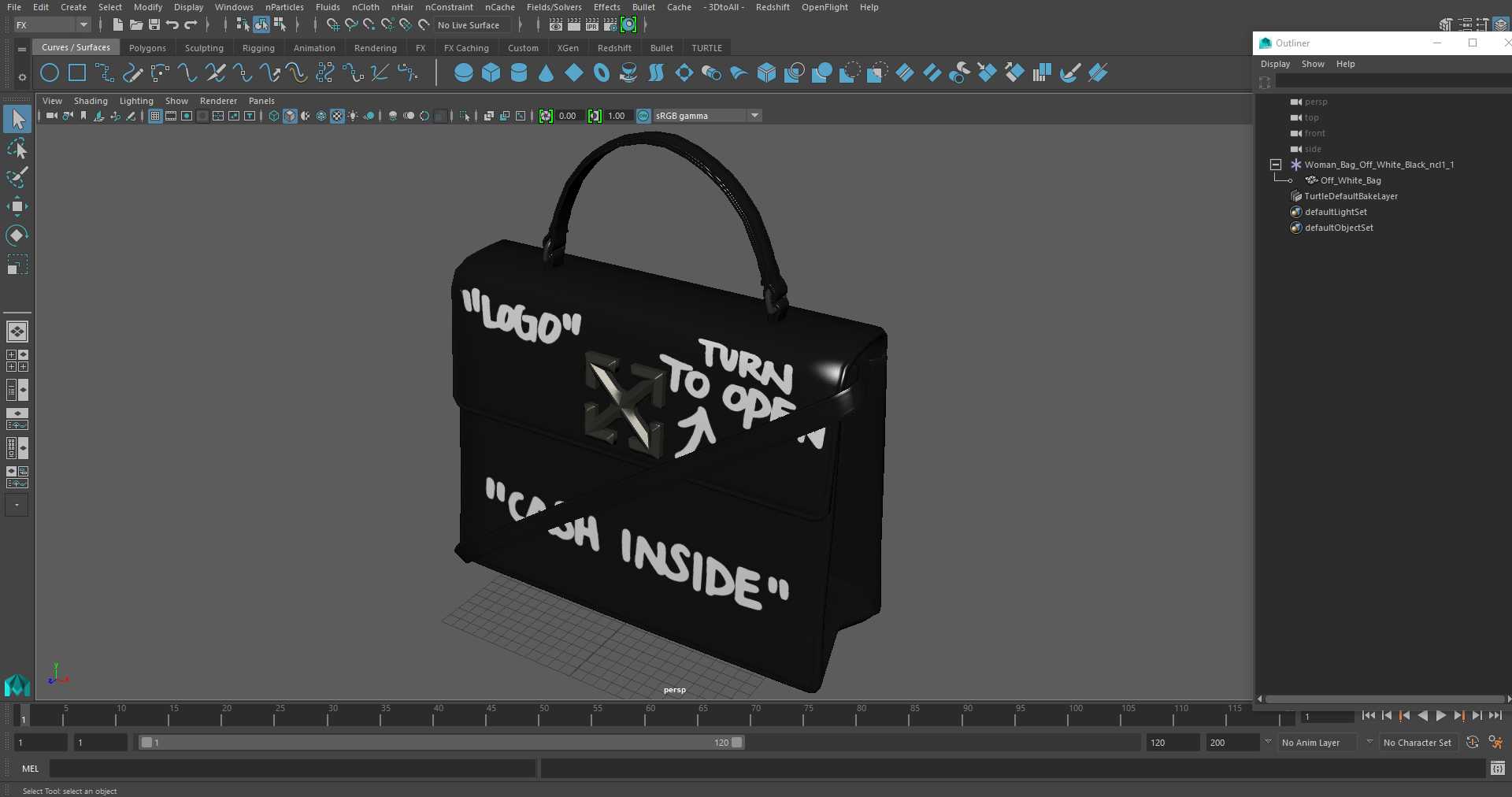1512x797 pixels.
Task: Activate the Scale tool
Action: 17,265
